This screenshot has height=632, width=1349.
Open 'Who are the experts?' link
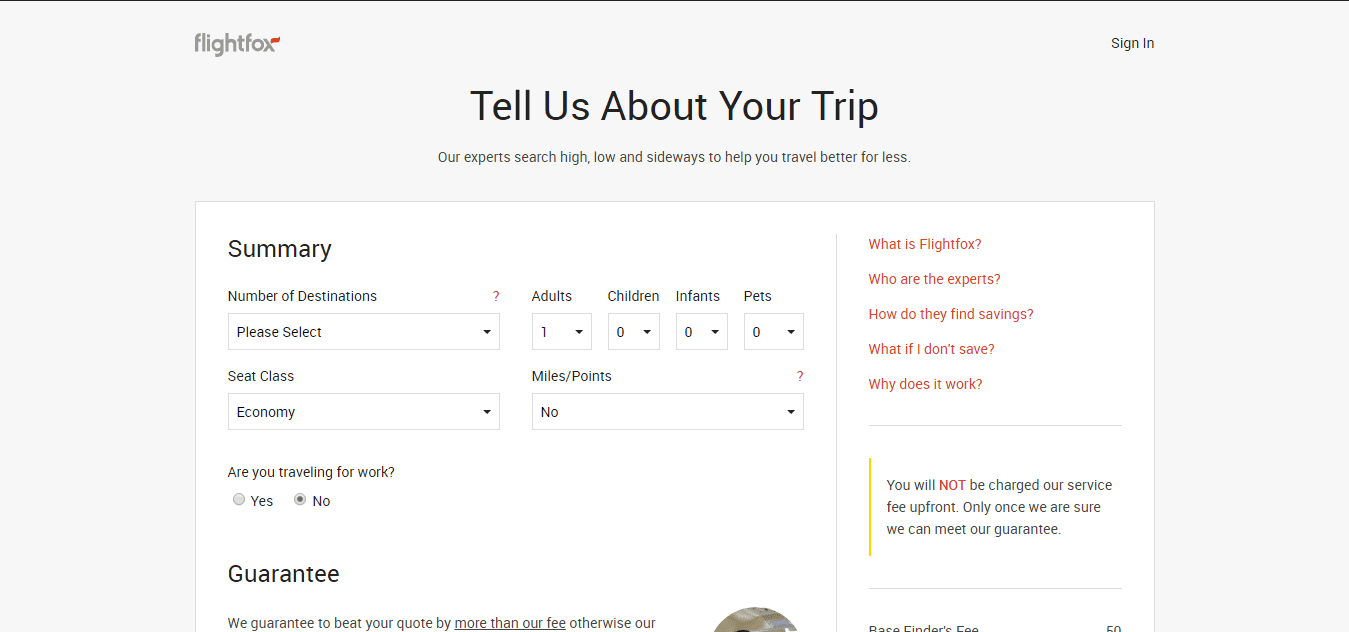[x=934, y=279]
